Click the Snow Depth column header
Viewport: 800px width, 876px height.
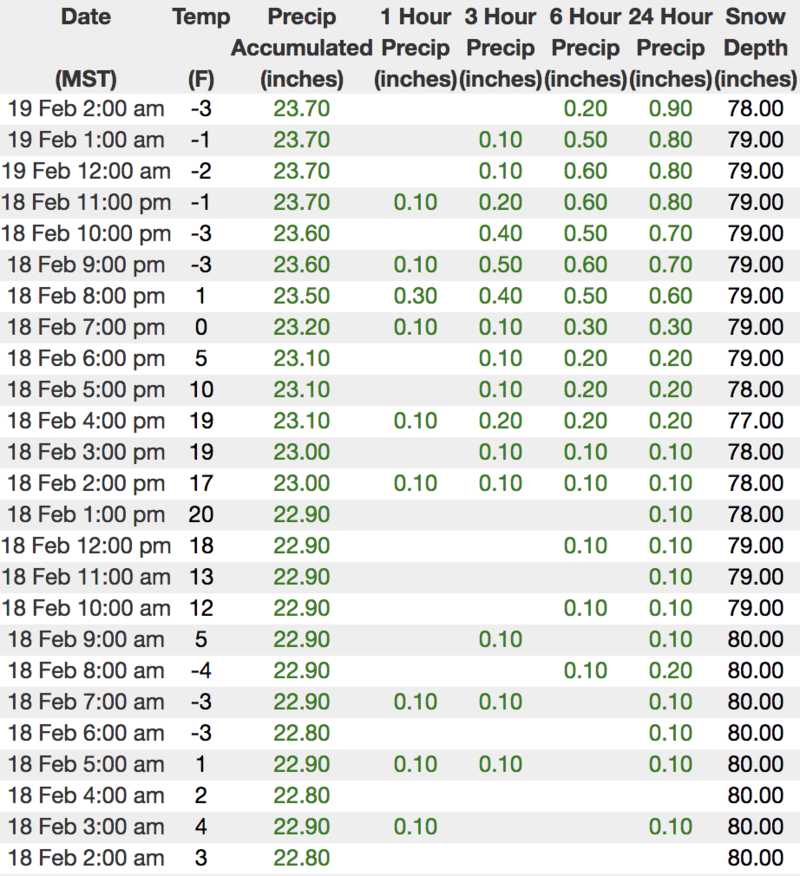[x=756, y=47]
